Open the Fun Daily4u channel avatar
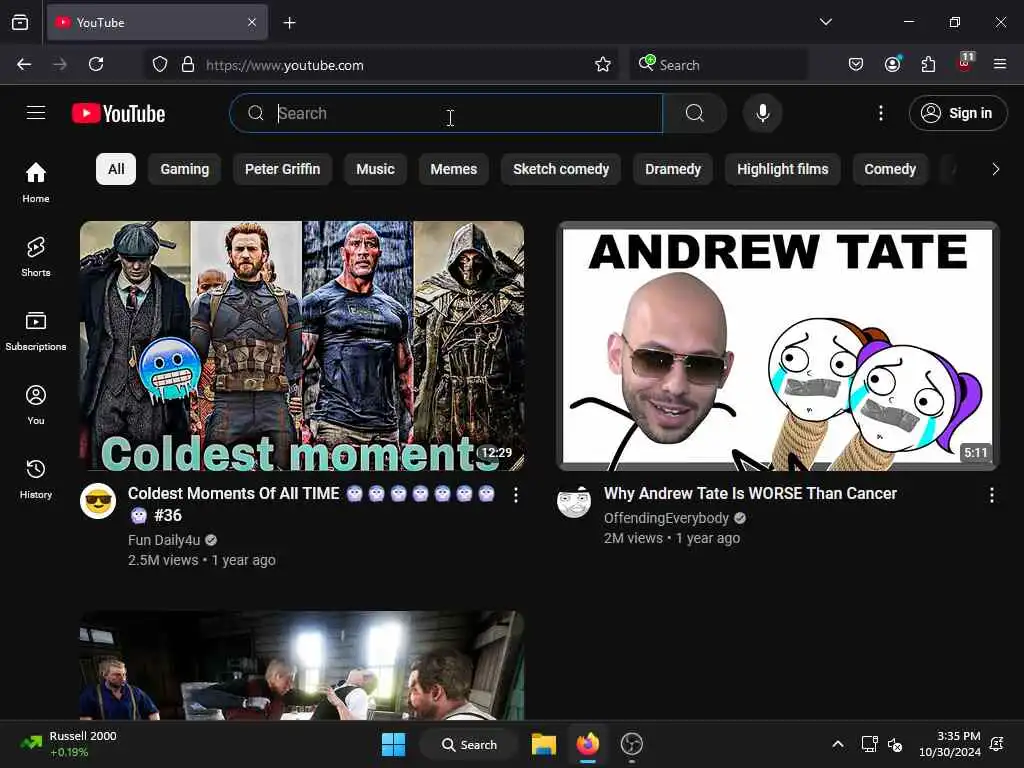Screen dimensions: 1024x768 click(x=98, y=501)
